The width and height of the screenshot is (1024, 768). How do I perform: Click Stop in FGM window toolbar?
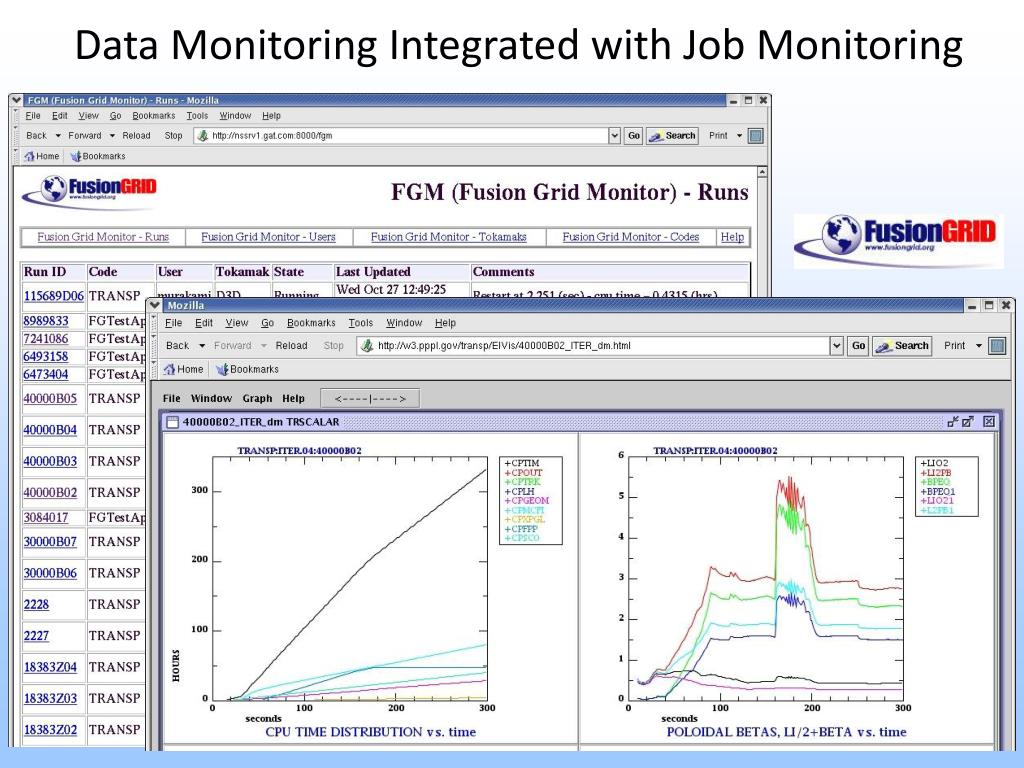(173, 136)
